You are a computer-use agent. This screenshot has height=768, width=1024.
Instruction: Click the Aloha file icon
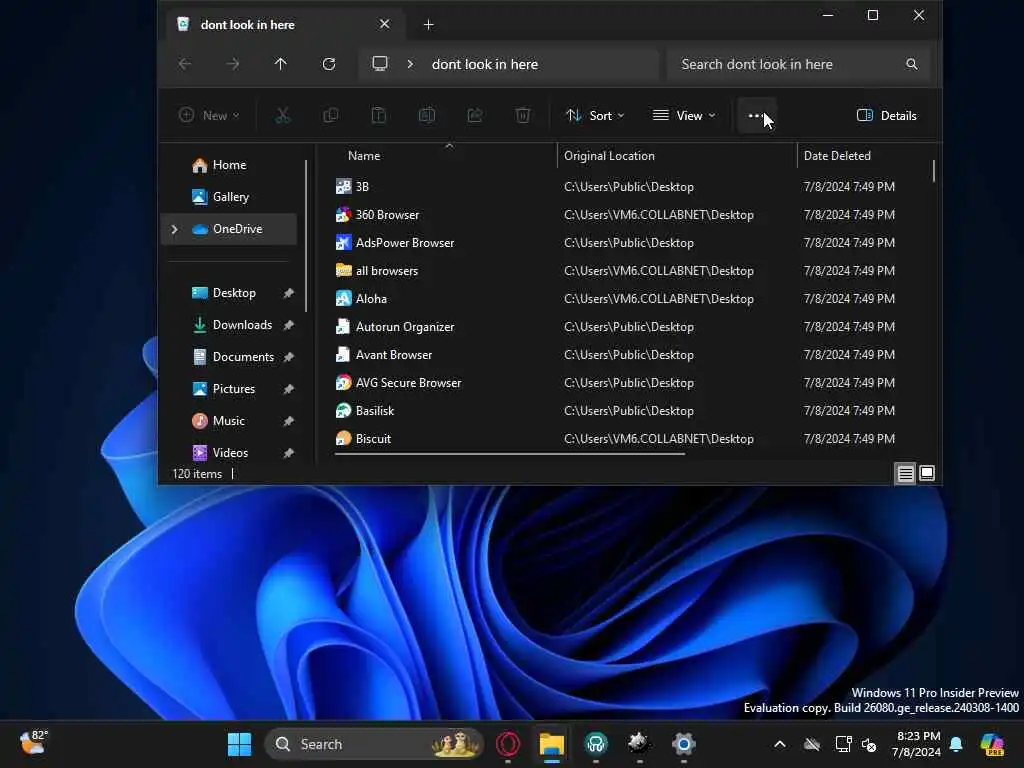pyautogui.click(x=344, y=298)
